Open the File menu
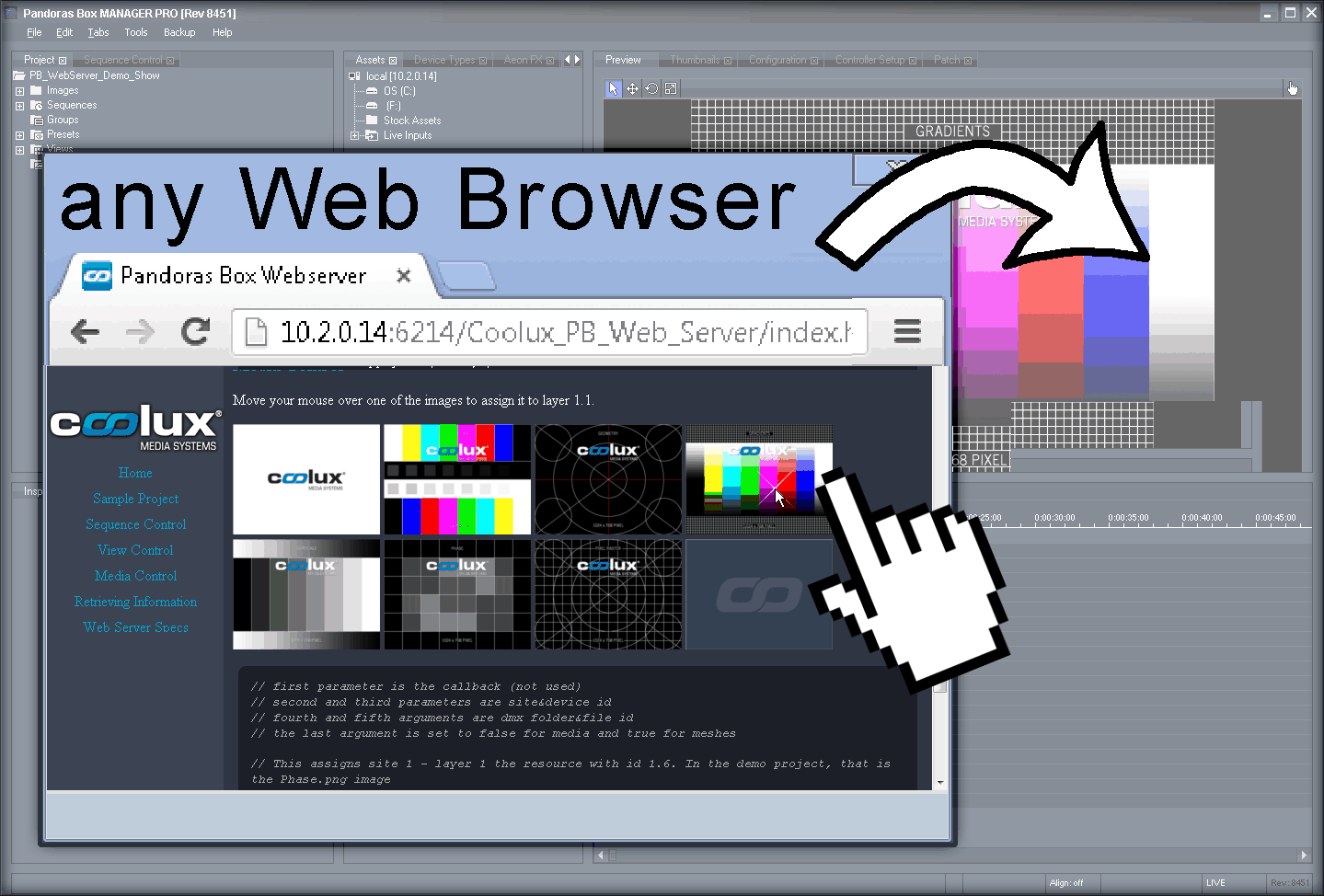The image size is (1324, 896). (34, 32)
